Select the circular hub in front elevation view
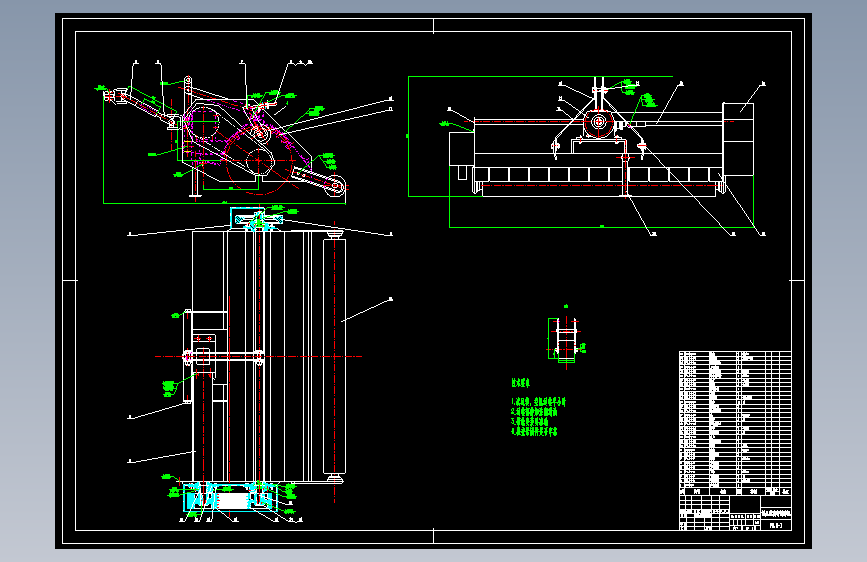Viewport: 867px width, 562px height. pos(598,122)
